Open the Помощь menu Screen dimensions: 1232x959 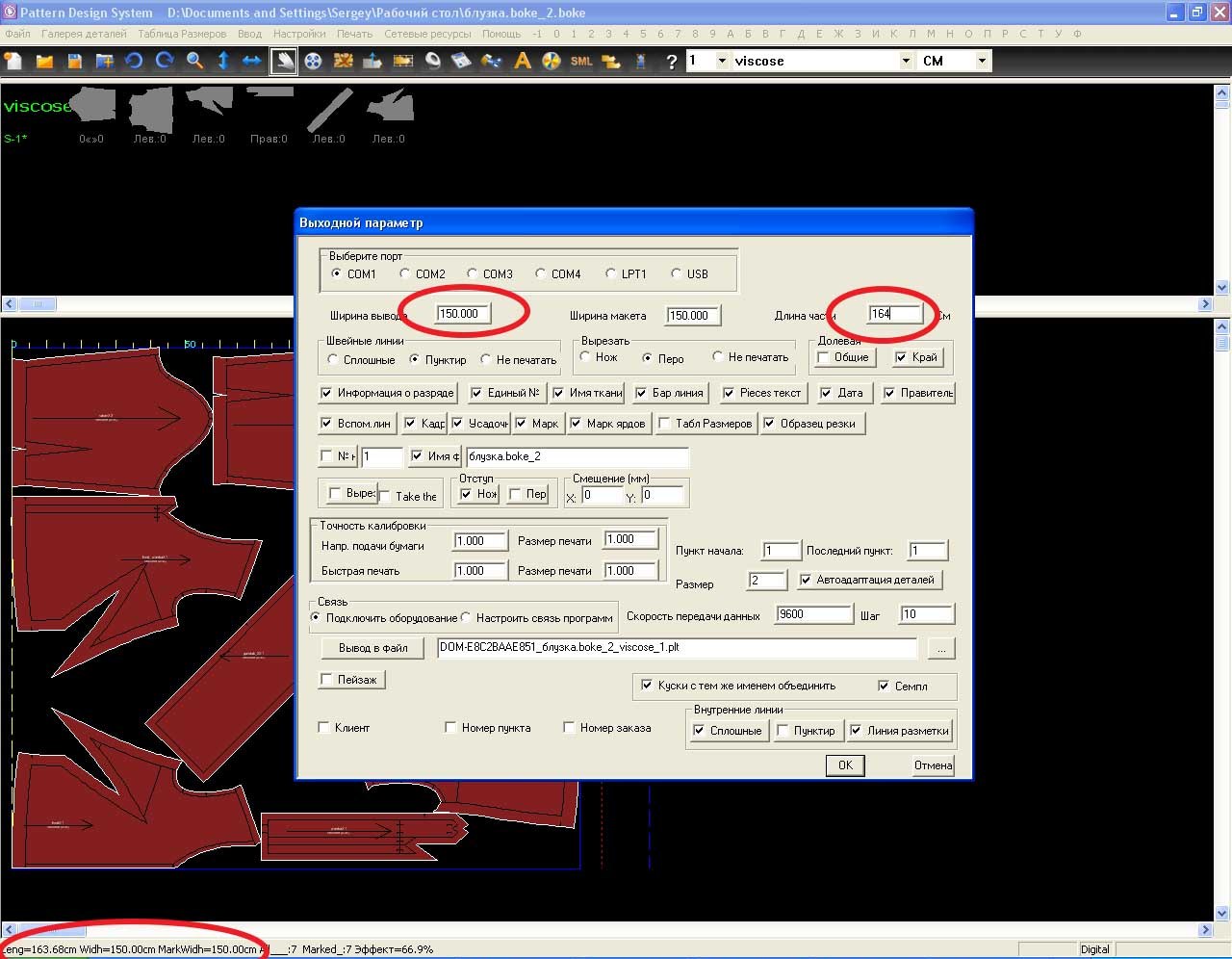coord(501,34)
